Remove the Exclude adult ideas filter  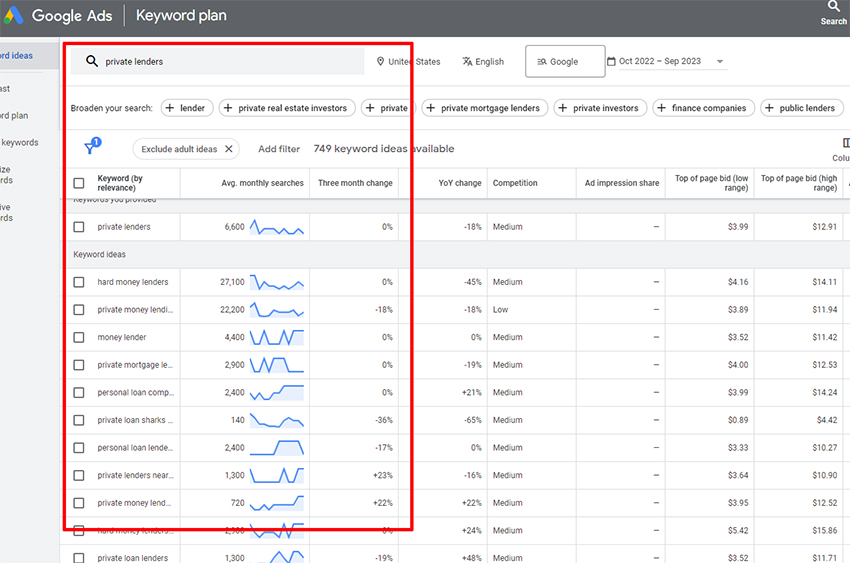(229, 149)
